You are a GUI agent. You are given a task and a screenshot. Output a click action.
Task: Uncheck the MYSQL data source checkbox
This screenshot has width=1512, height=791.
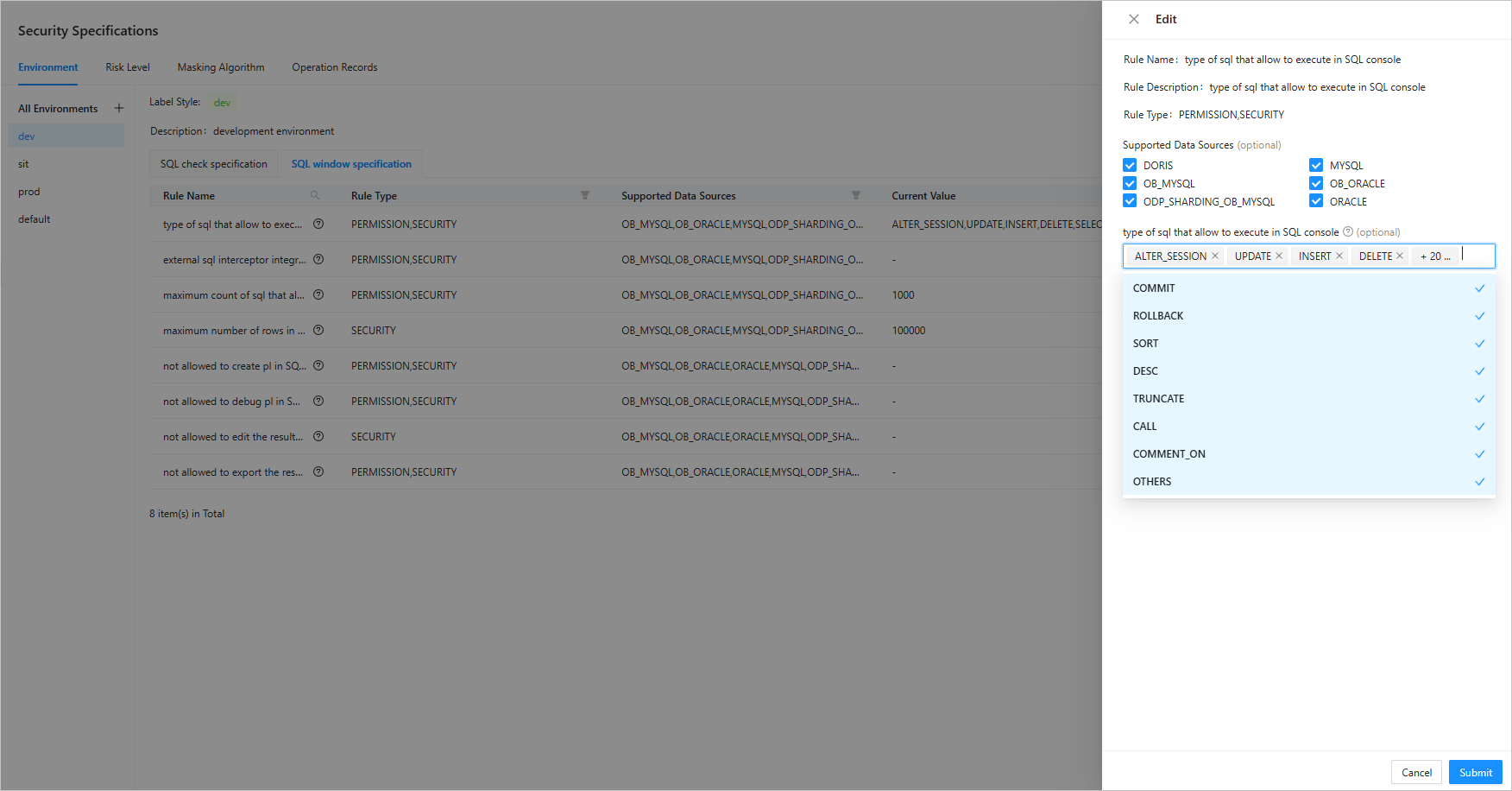[x=1316, y=165]
